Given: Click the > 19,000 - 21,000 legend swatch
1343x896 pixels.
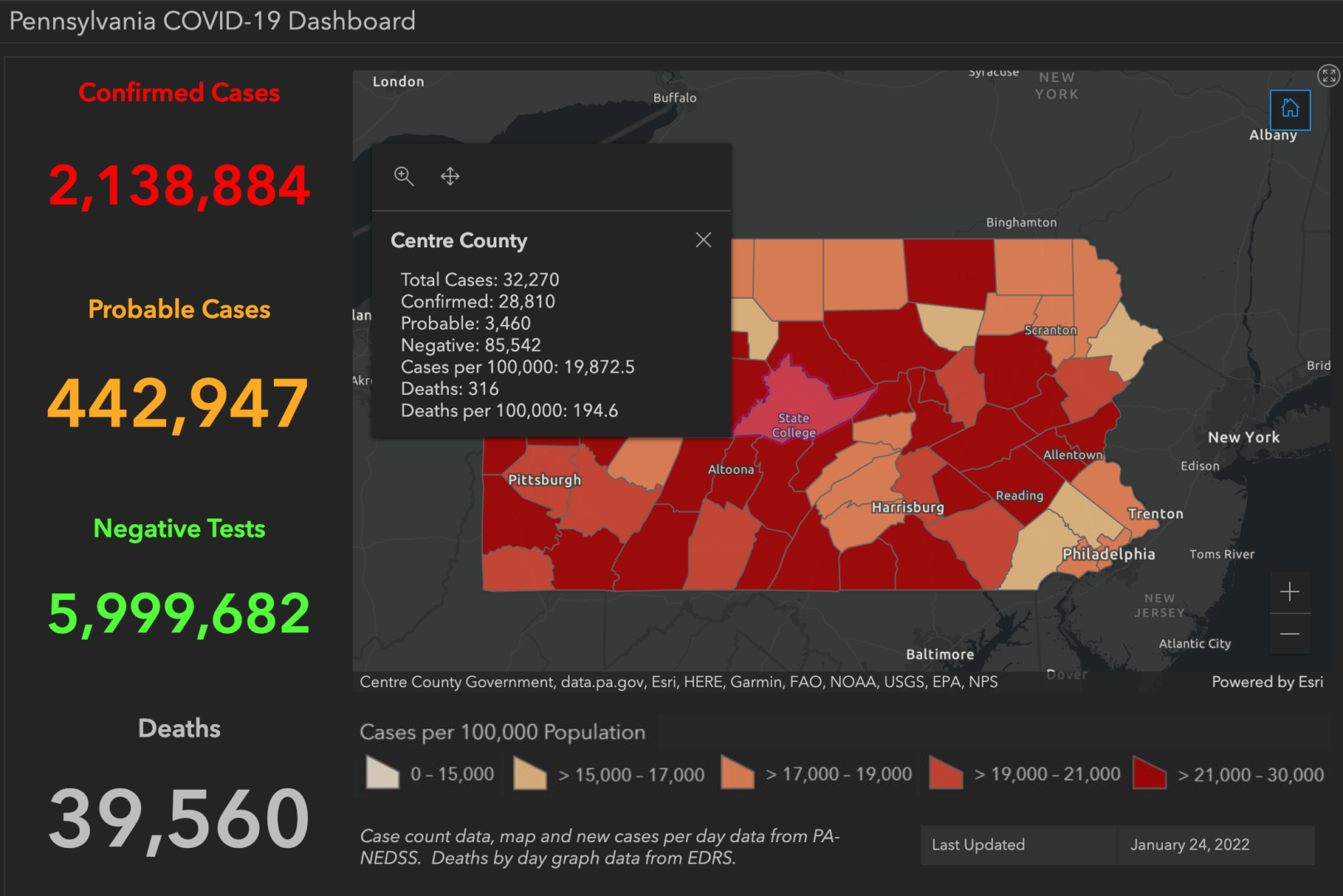Looking at the screenshot, I should pos(945,773).
